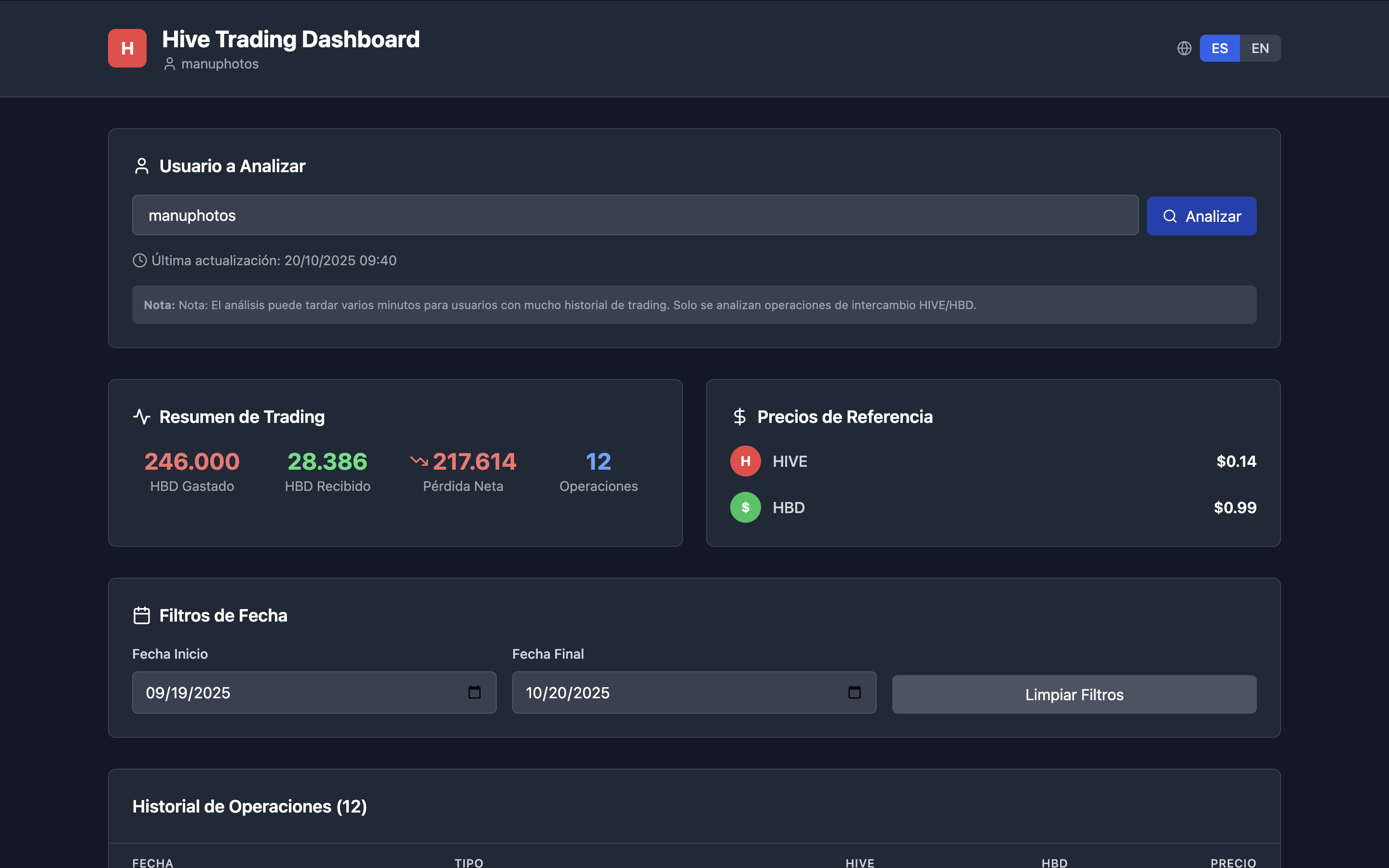Click the calendar icon beside Filtros de Fecha
Image resolution: width=1389 pixels, height=868 pixels.
click(x=141, y=615)
